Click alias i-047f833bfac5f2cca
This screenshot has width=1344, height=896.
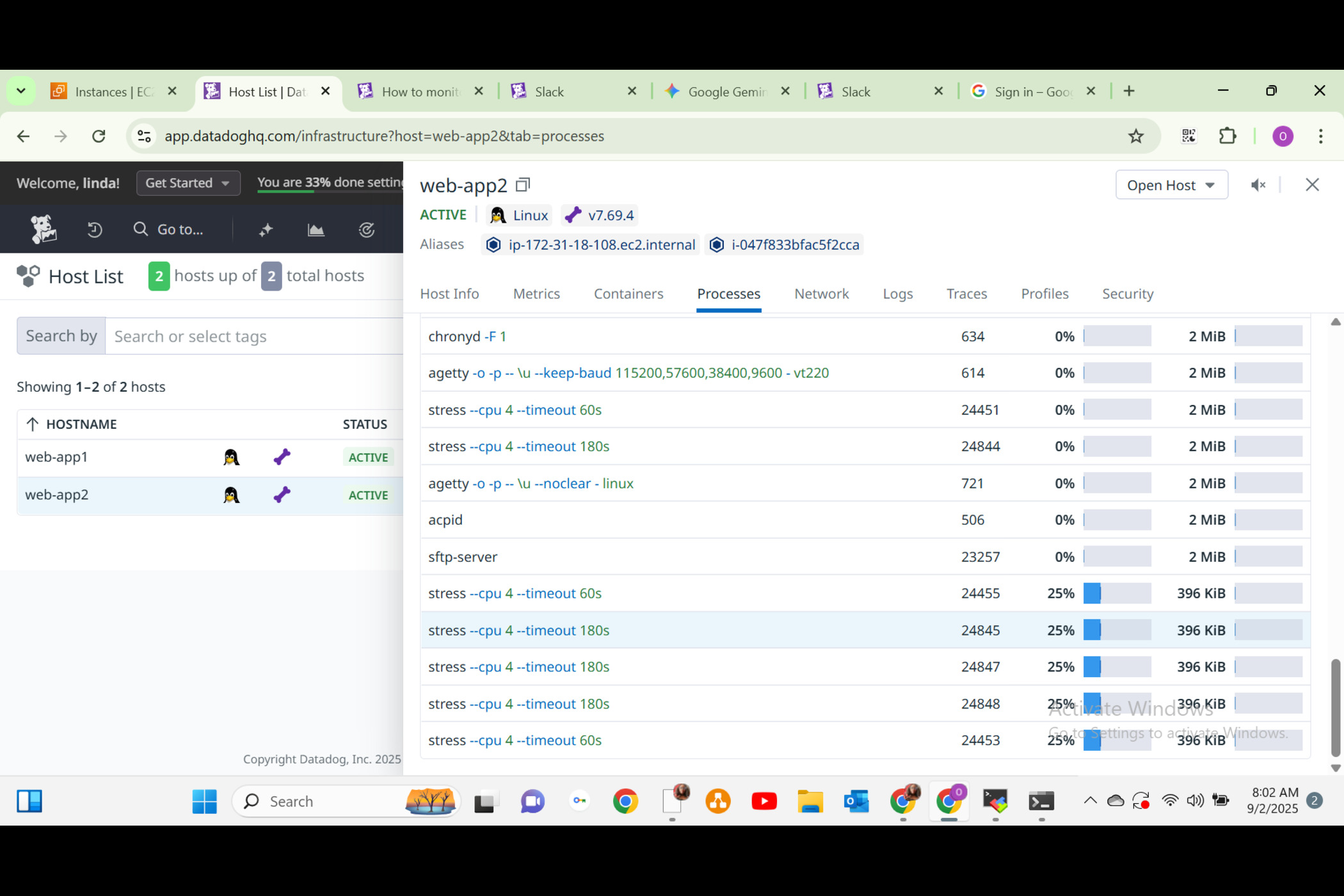(784, 244)
